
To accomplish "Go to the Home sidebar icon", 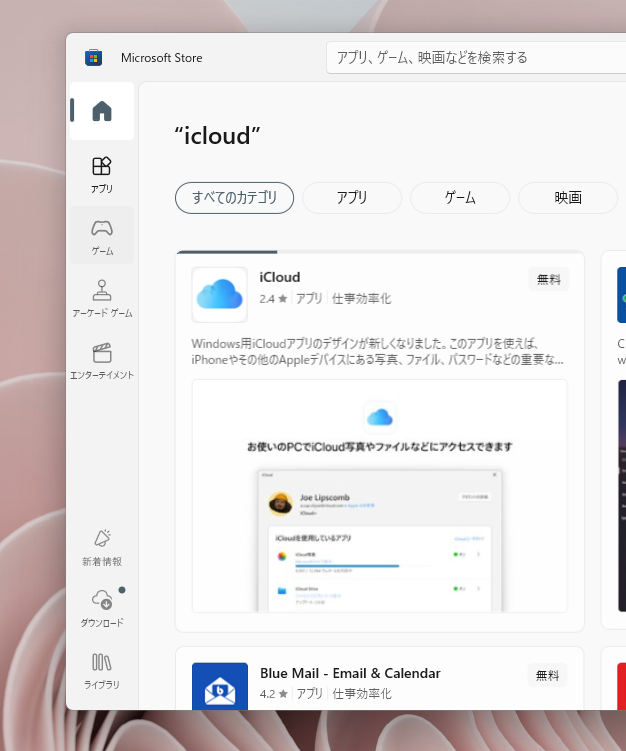I will (x=102, y=111).
